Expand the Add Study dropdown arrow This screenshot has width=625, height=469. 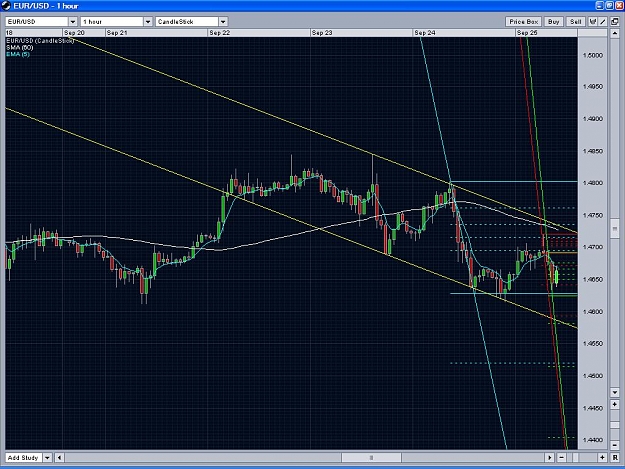(x=47, y=457)
